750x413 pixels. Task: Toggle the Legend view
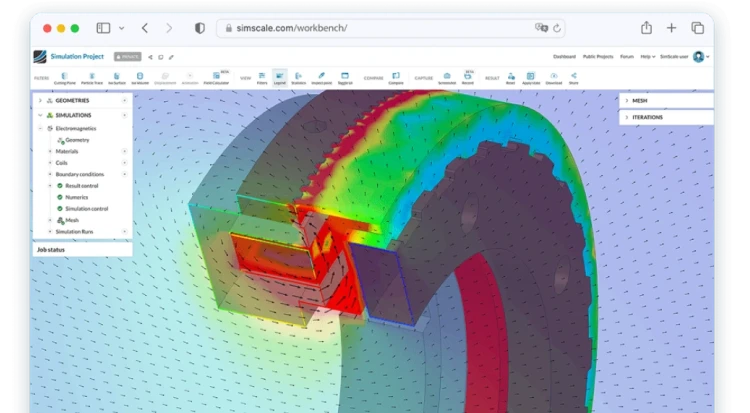coord(280,78)
